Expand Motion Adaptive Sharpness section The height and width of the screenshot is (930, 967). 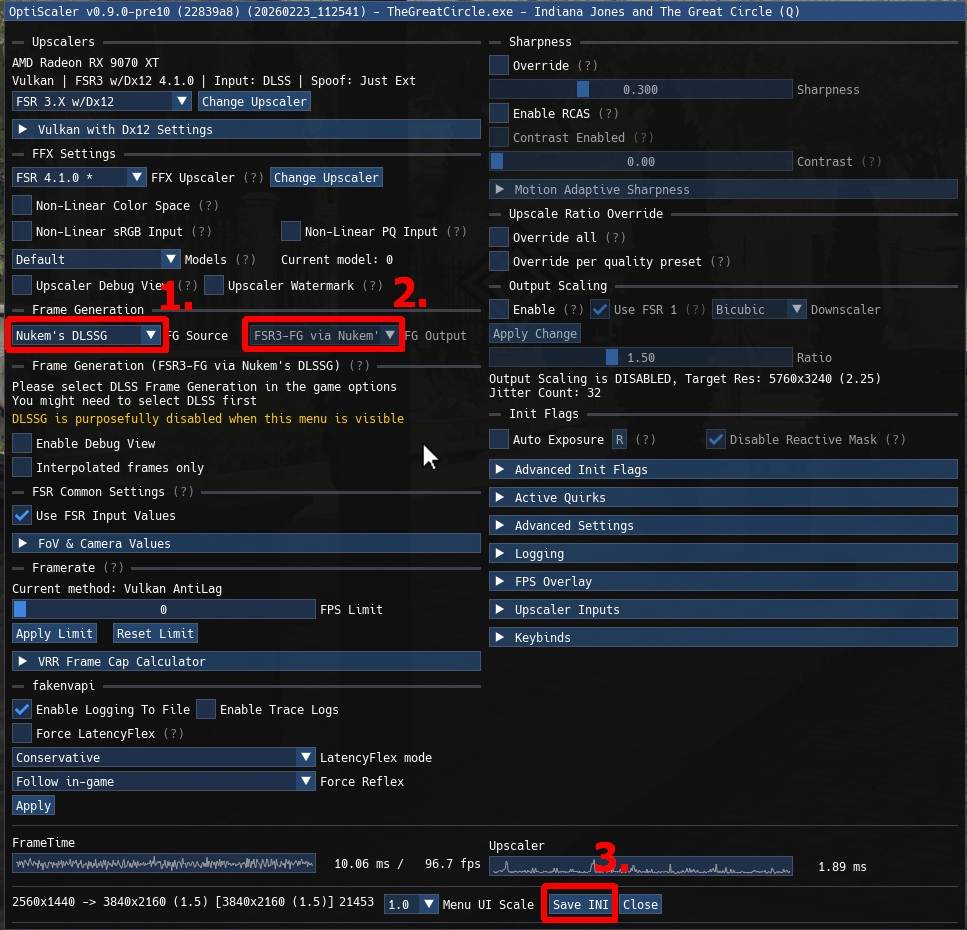(x=723, y=189)
